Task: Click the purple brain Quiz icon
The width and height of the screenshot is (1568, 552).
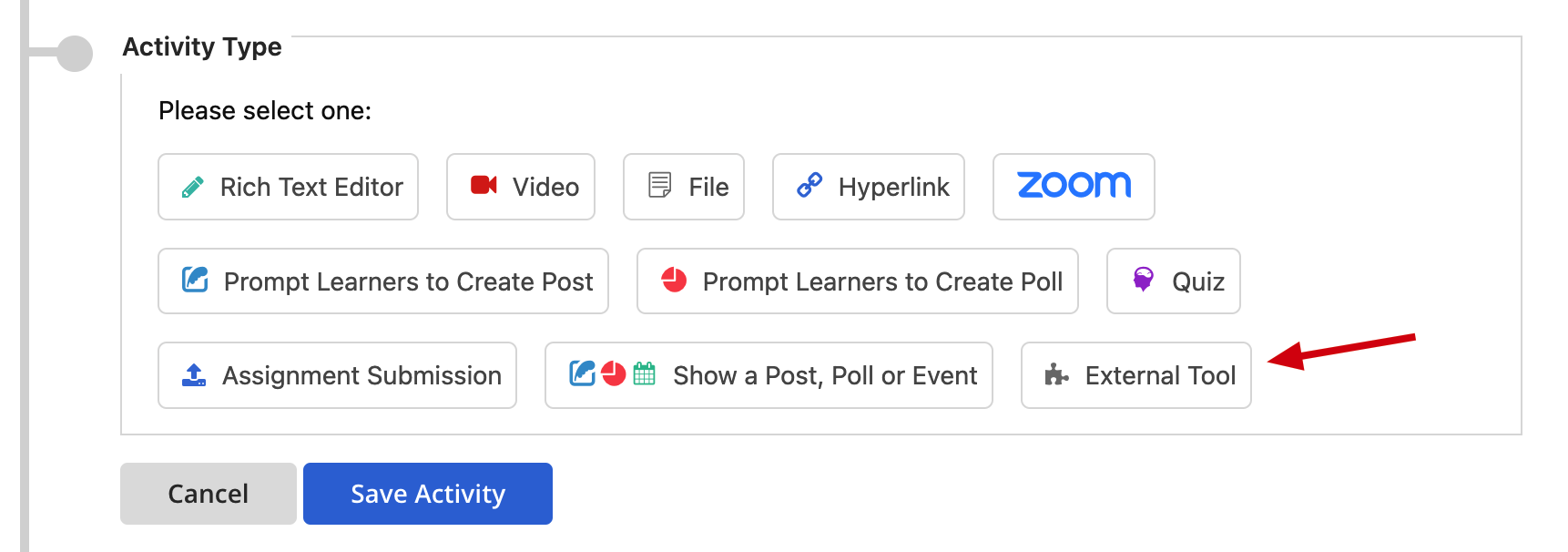Action: [x=1143, y=279]
